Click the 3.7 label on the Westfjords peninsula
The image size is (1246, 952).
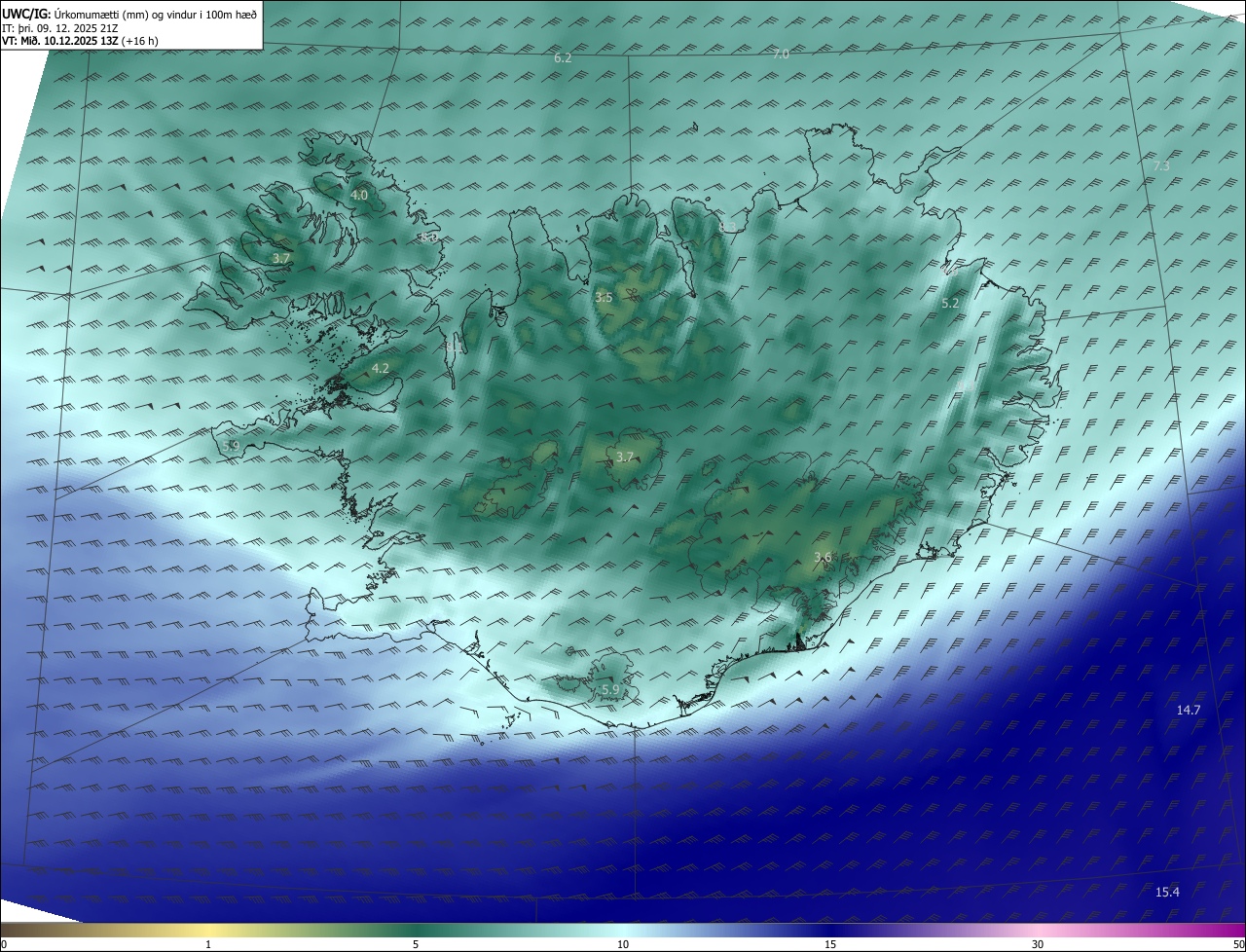coord(281,259)
